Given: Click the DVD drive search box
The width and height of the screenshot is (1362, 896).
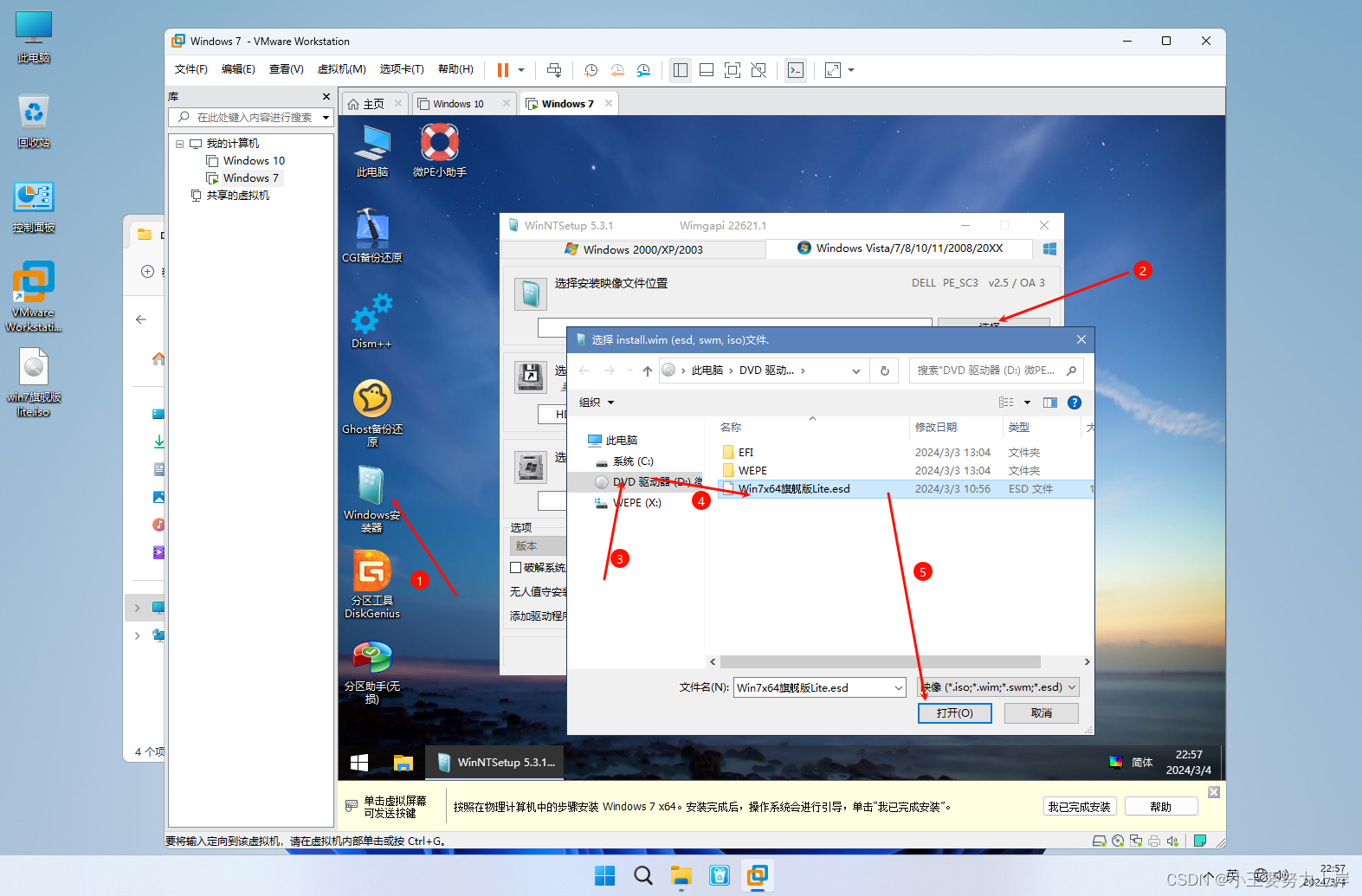Looking at the screenshot, I should coord(996,371).
